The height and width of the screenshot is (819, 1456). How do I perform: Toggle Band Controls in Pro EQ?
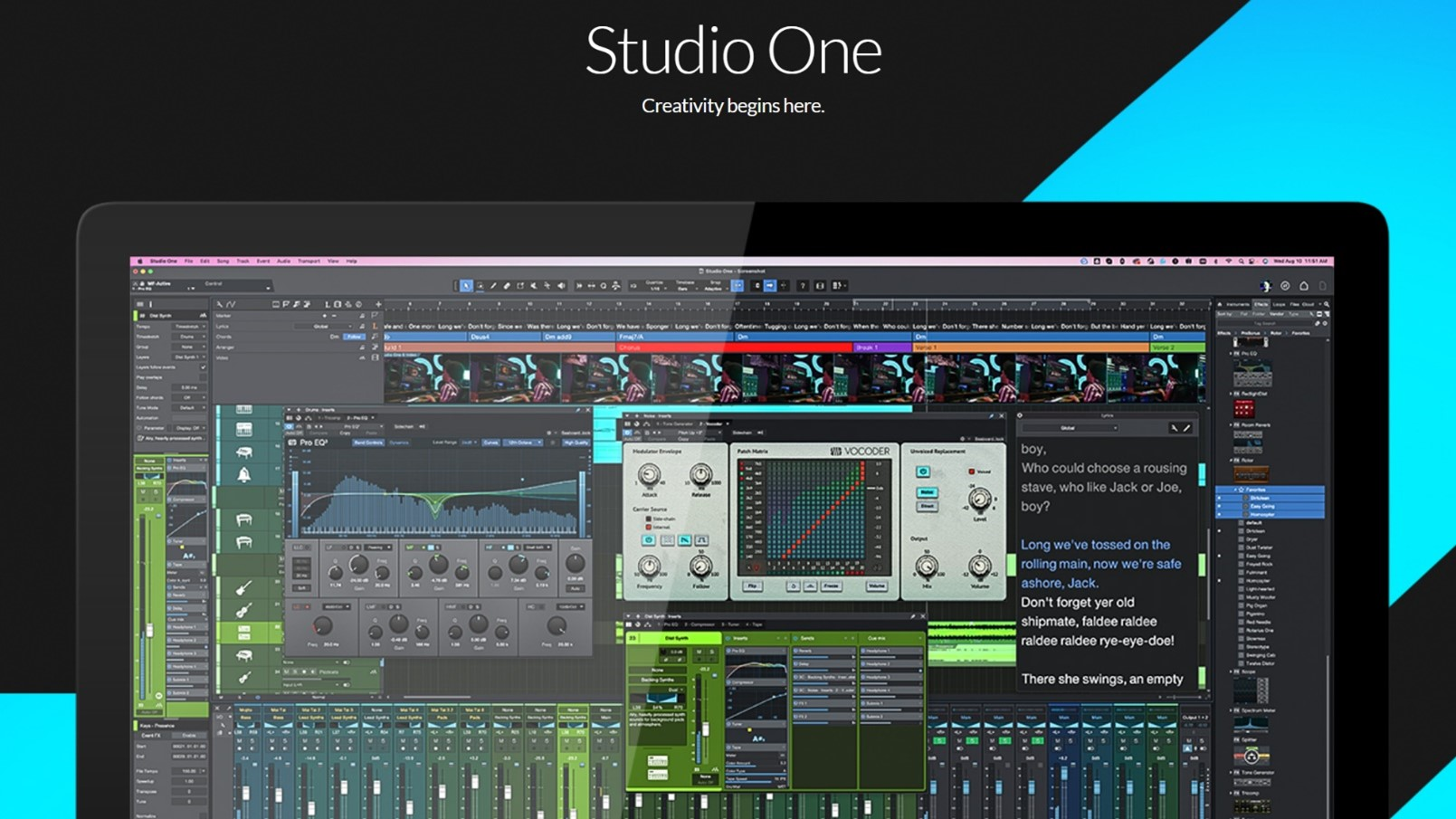click(368, 443)
